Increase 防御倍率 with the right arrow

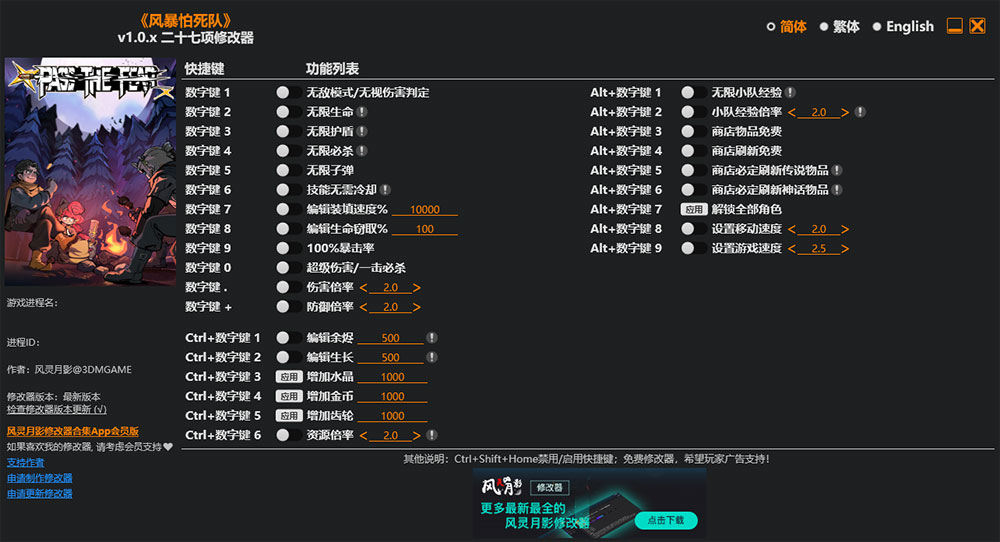point(416,307)
